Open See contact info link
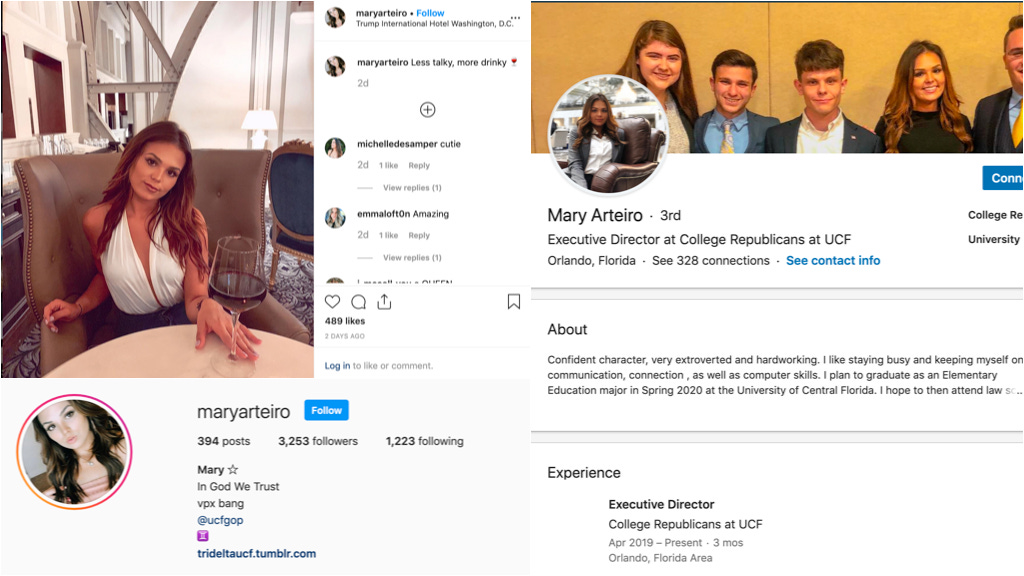The width and height of the screenshot is (1024, 576). tap(833, 261)
